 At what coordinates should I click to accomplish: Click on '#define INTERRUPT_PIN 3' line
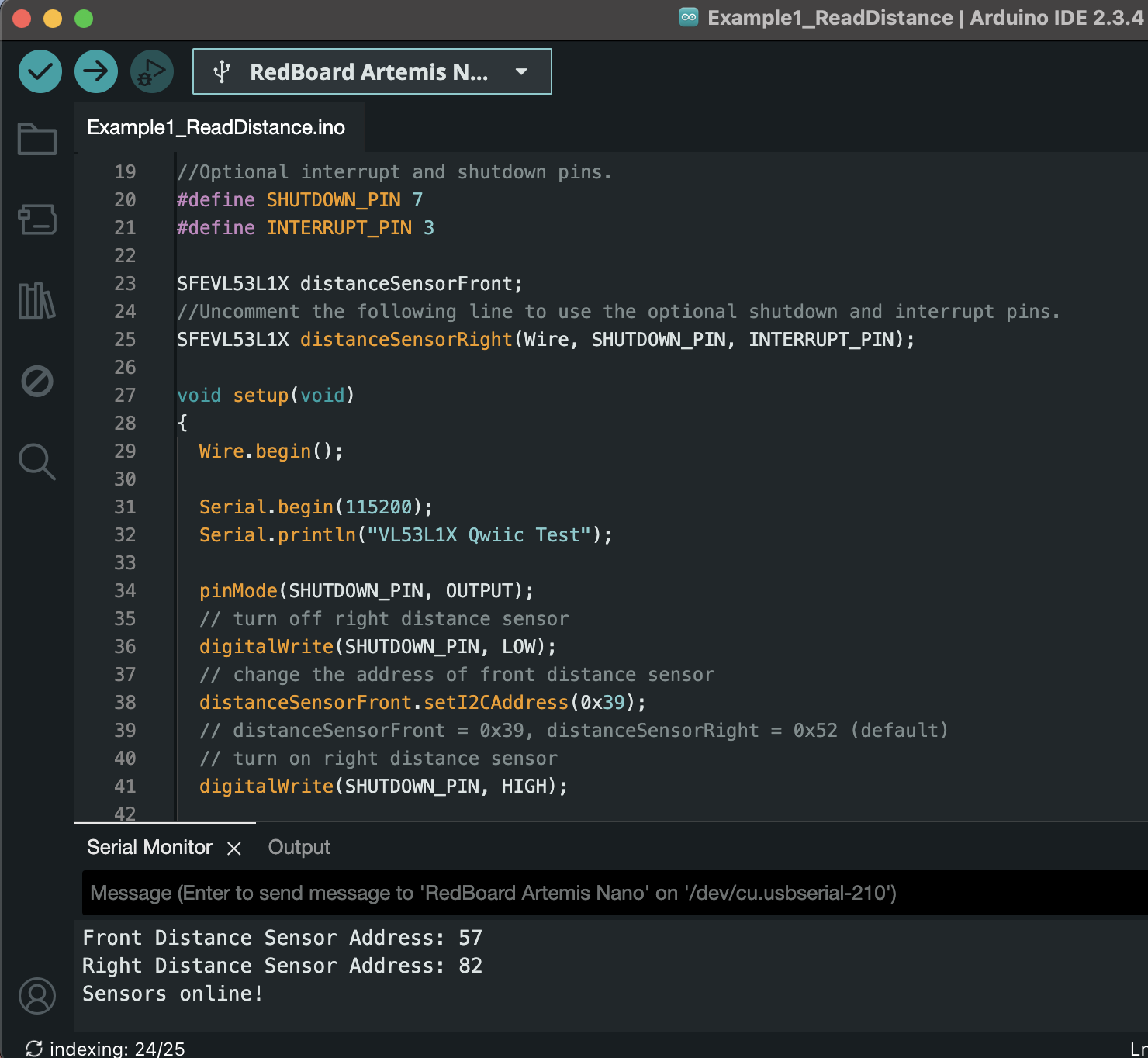(306, 228)
